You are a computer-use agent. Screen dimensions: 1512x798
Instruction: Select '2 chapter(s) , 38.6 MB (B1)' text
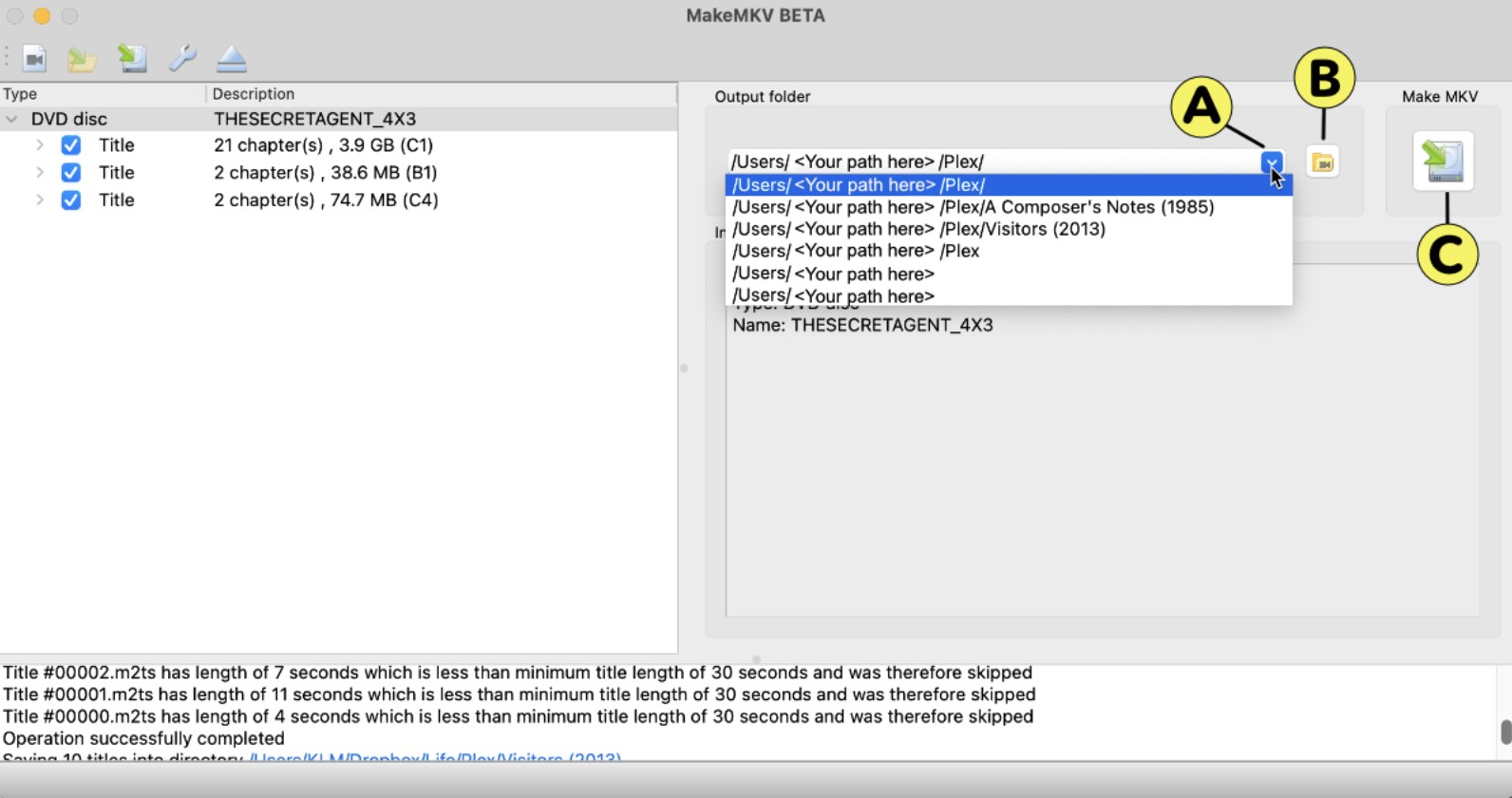[x=325, y=173]
